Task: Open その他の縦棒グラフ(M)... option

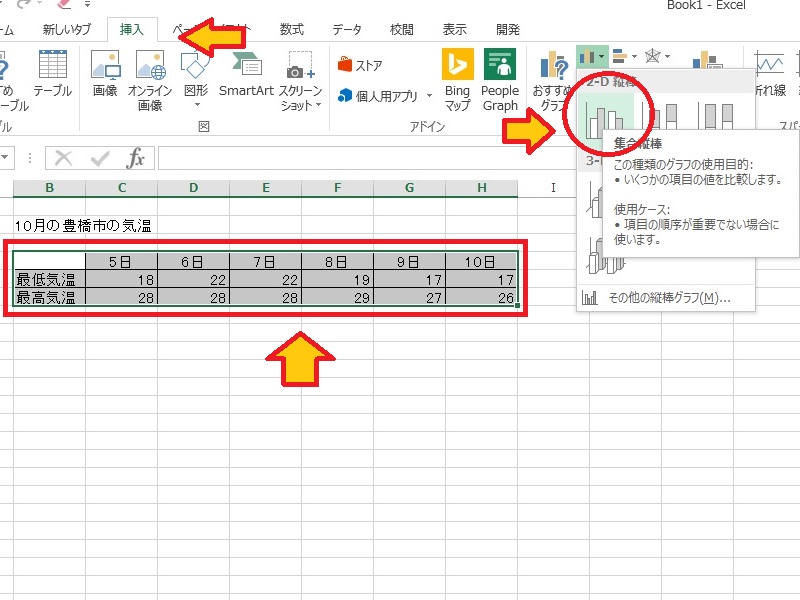Action: tap(657, 297)
